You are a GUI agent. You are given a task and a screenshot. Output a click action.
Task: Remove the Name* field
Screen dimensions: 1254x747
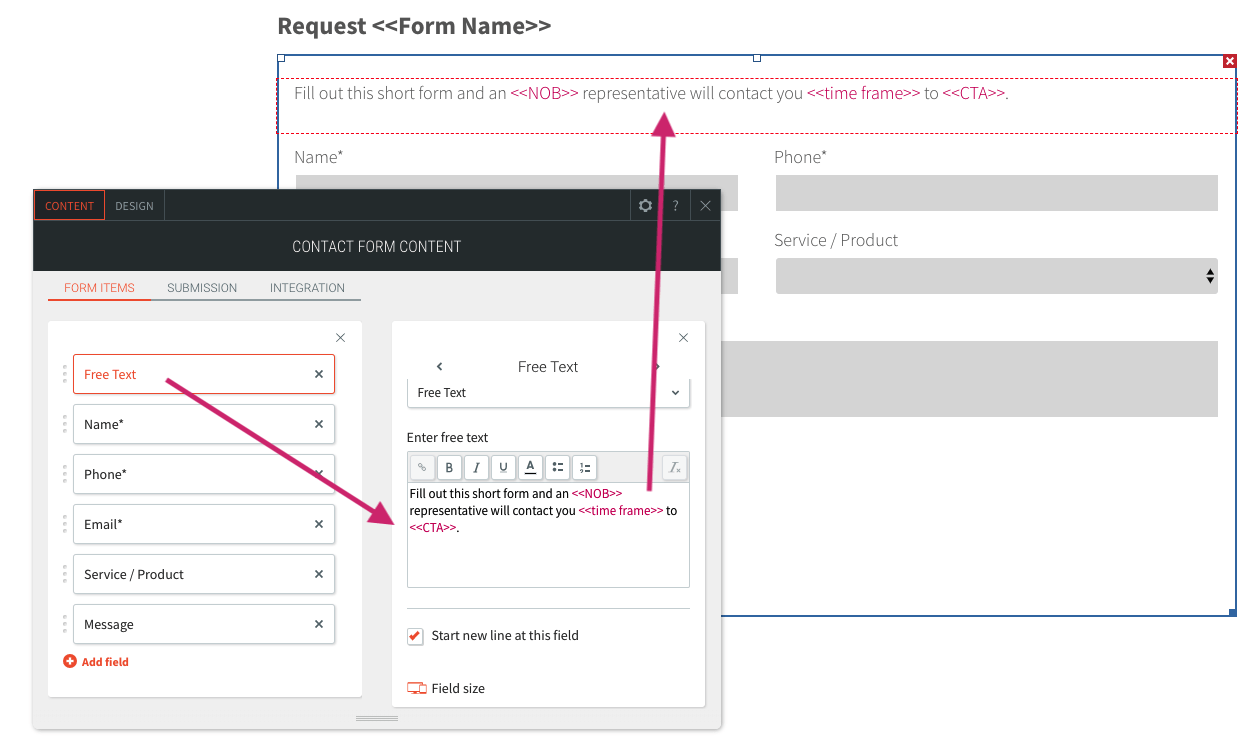tap(319, 424)
